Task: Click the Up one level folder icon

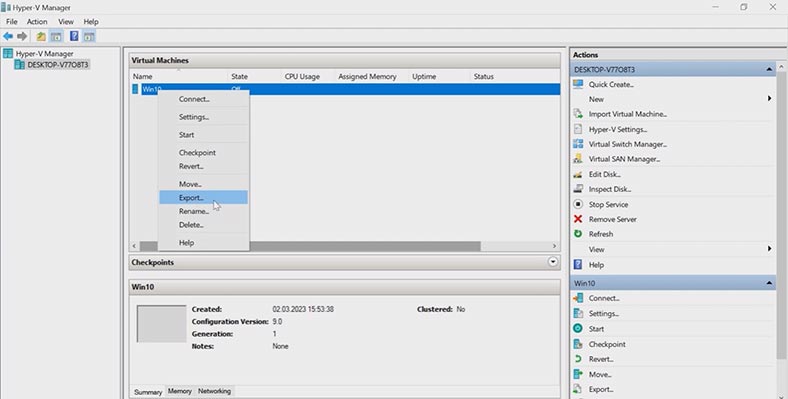Action: (41, 36)
